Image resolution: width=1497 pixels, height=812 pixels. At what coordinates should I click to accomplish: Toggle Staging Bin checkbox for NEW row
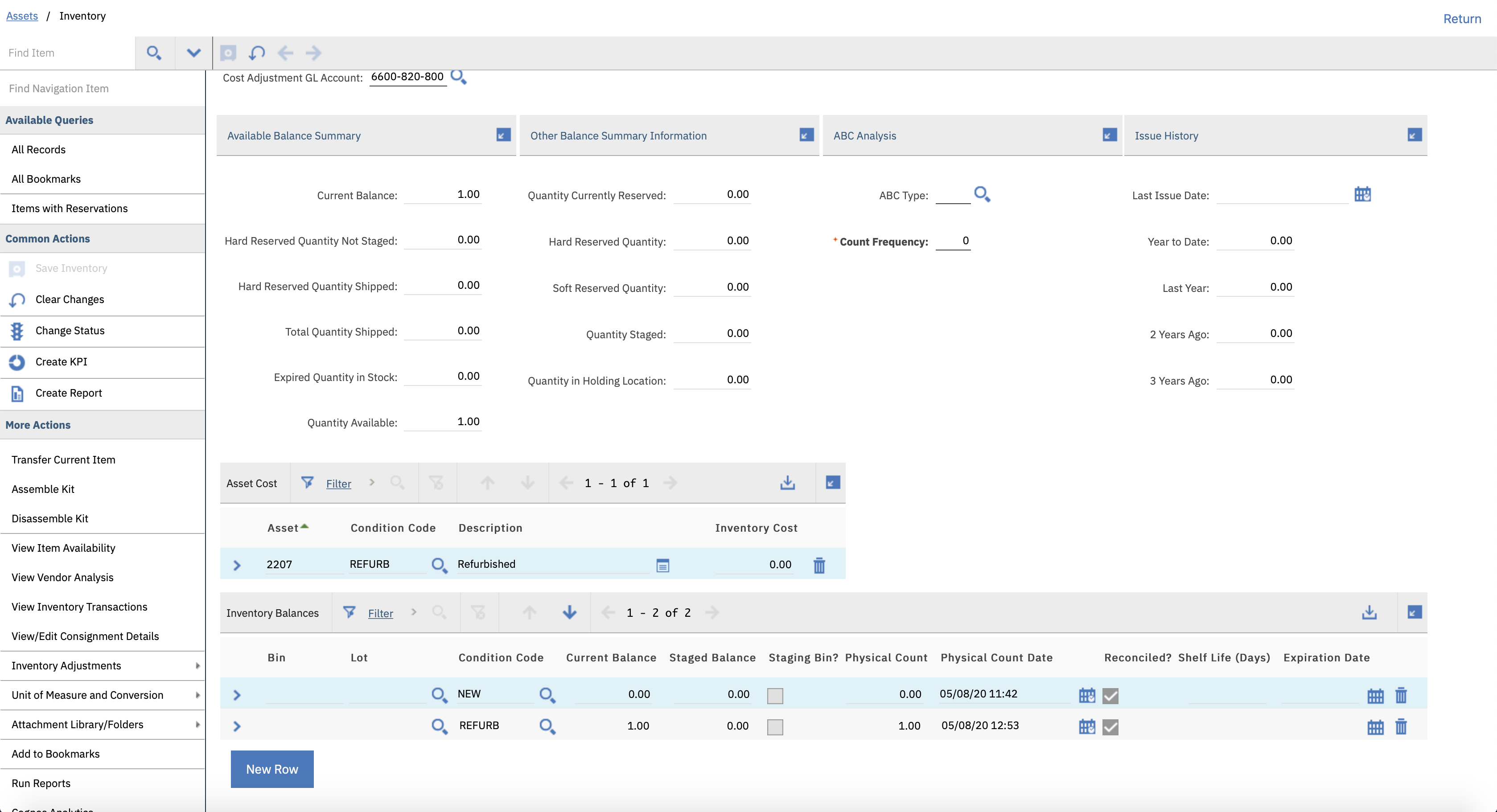[775, 695]
